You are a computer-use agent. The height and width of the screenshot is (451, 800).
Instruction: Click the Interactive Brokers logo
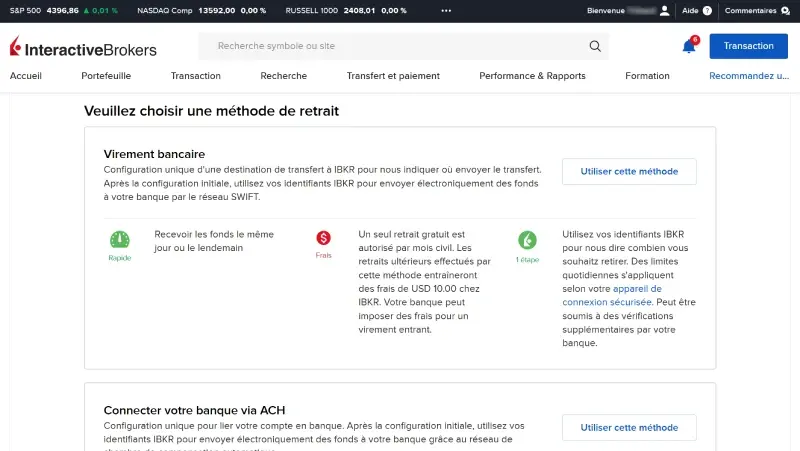click(x=83, y=46)
